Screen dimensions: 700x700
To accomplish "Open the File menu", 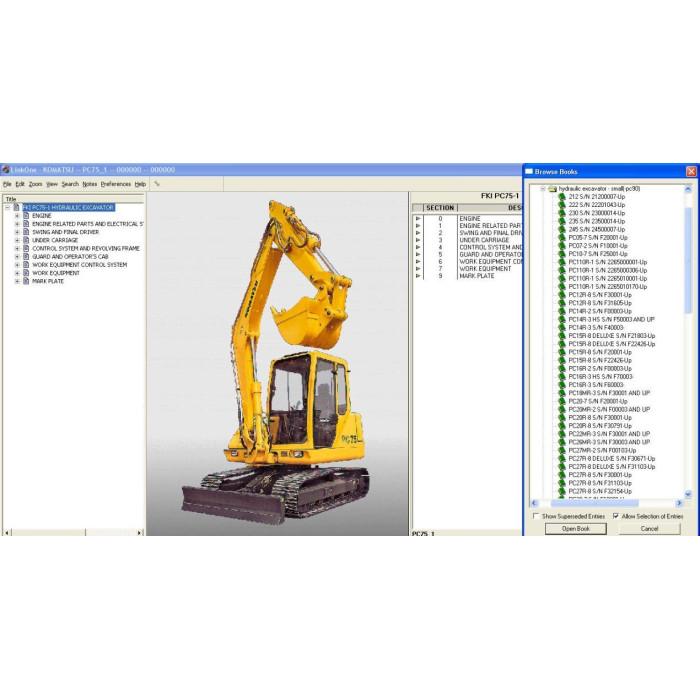I will (x=7, y=184).
